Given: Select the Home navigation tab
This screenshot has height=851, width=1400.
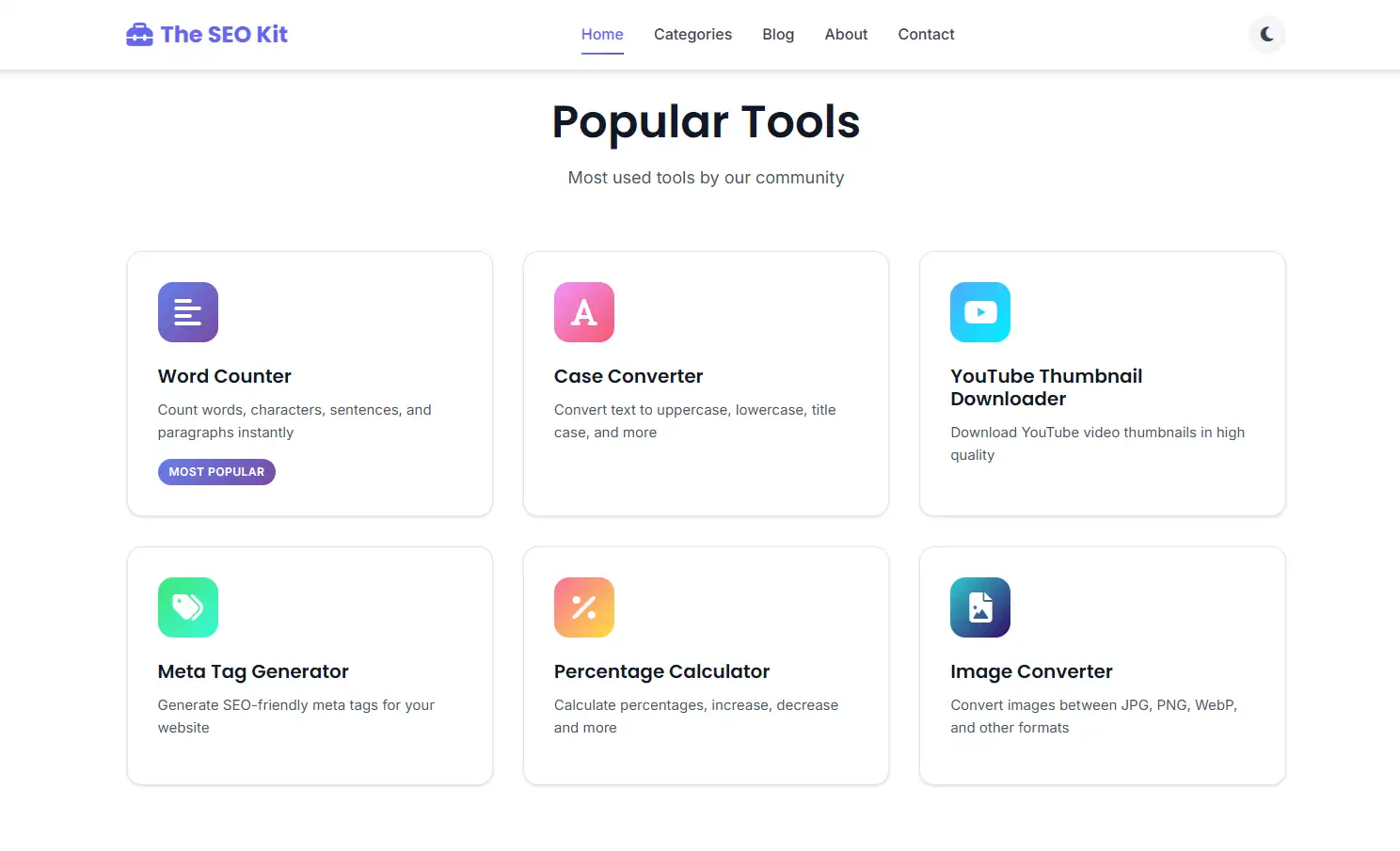Looking at the screenshot, I should point(602,34).
